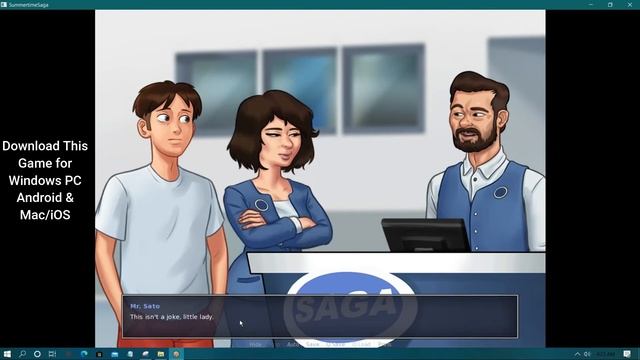640x360 pixels.
Task: Open File Explorer yellow folder icon
Action: pyautogui.click(x=161, y=354)
